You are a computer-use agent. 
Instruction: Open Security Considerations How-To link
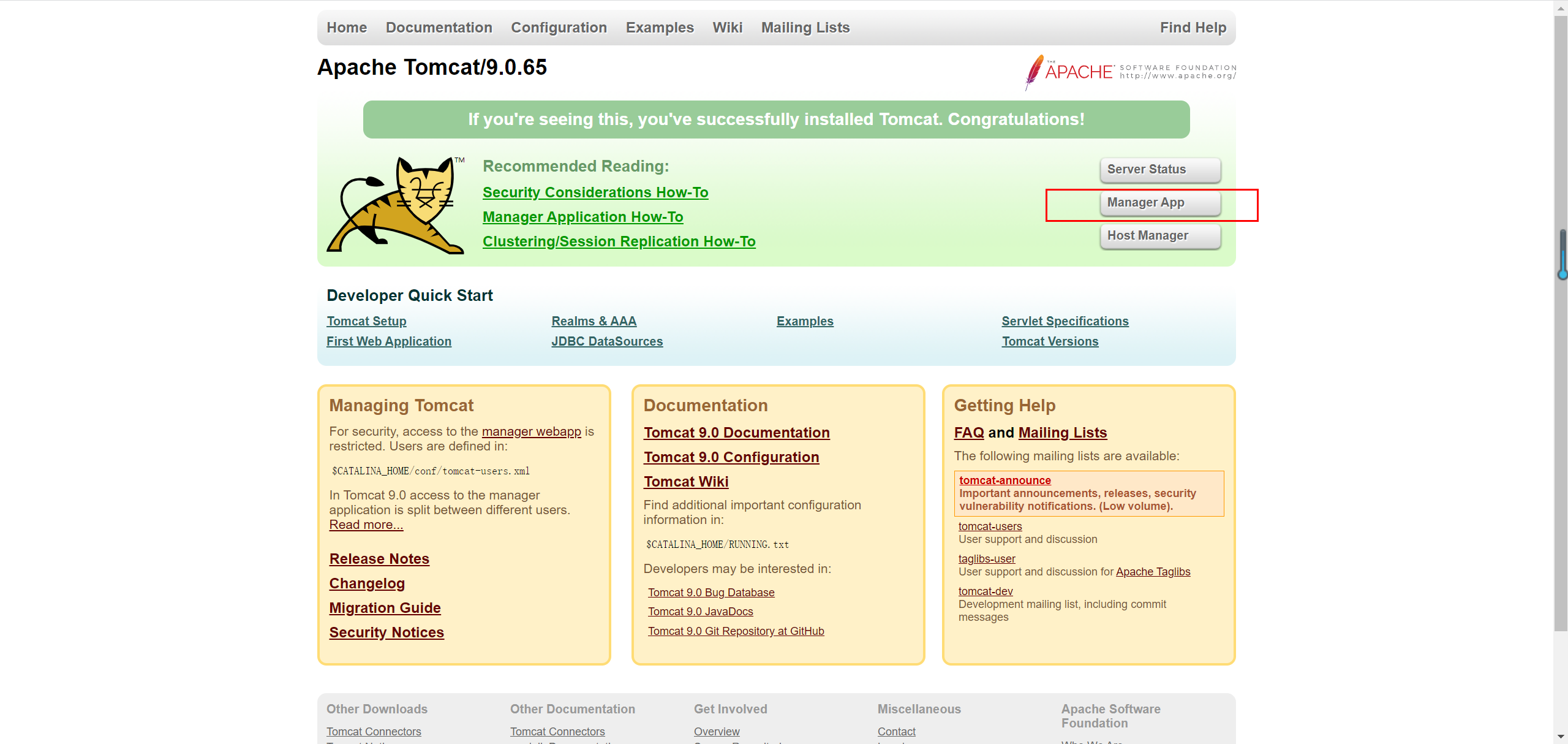[595, 192]
